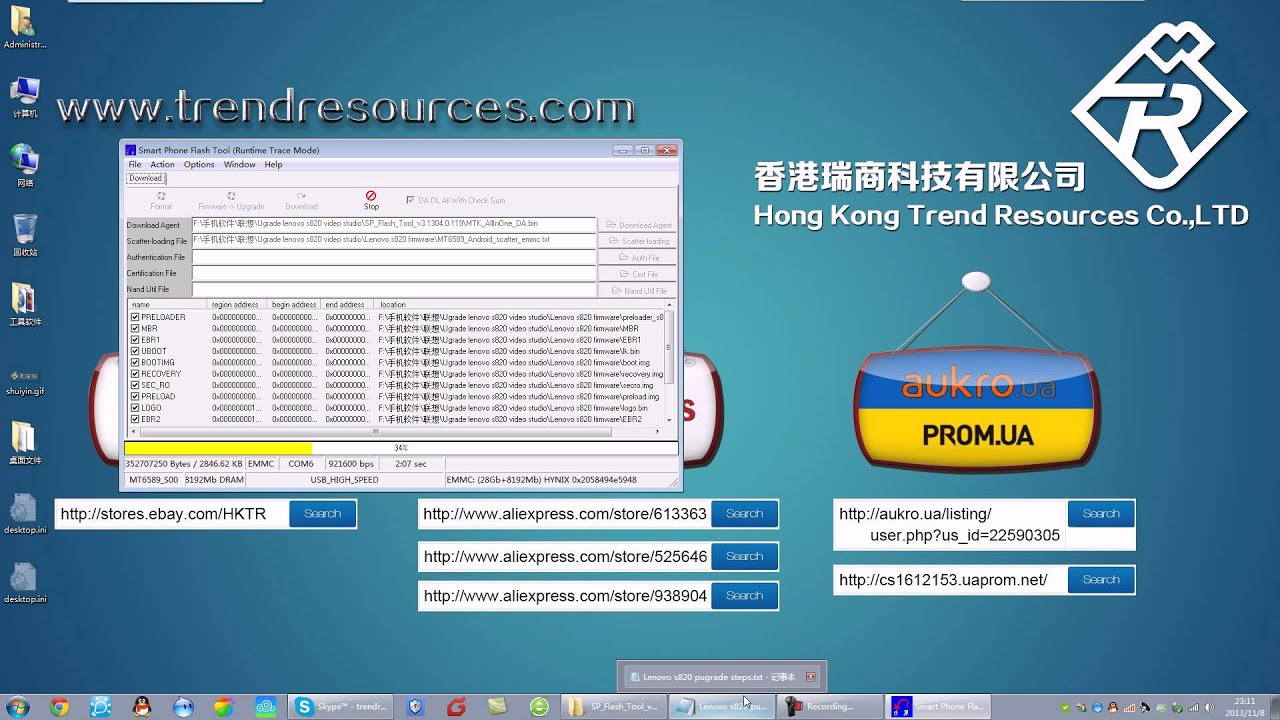Toggle the MBR partition checkbox
The height and width of the screenshot is (720, 1280).
pyautogui.click(x=135, y=328)
